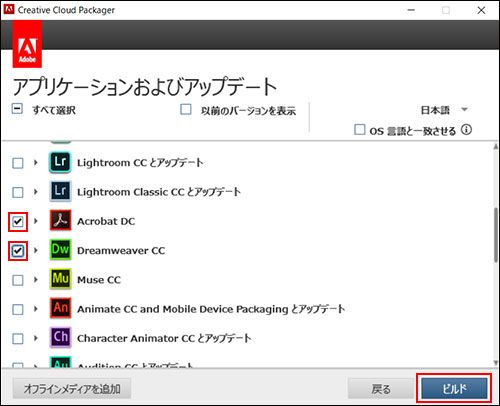
Task: Check the Muse CC checkbox
Action: pyautogui.click(x=18, y=280)
